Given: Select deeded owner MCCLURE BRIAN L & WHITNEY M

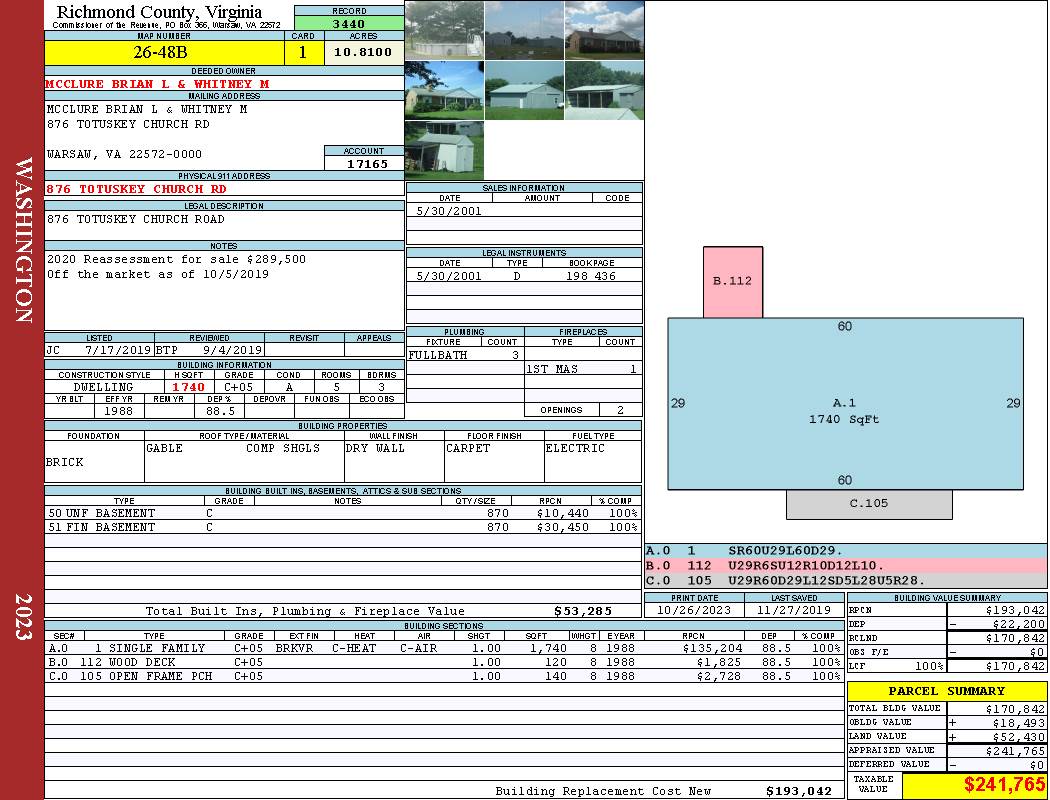Looking at the screenshot, I should pyautogui.click(x=158, y=84).
